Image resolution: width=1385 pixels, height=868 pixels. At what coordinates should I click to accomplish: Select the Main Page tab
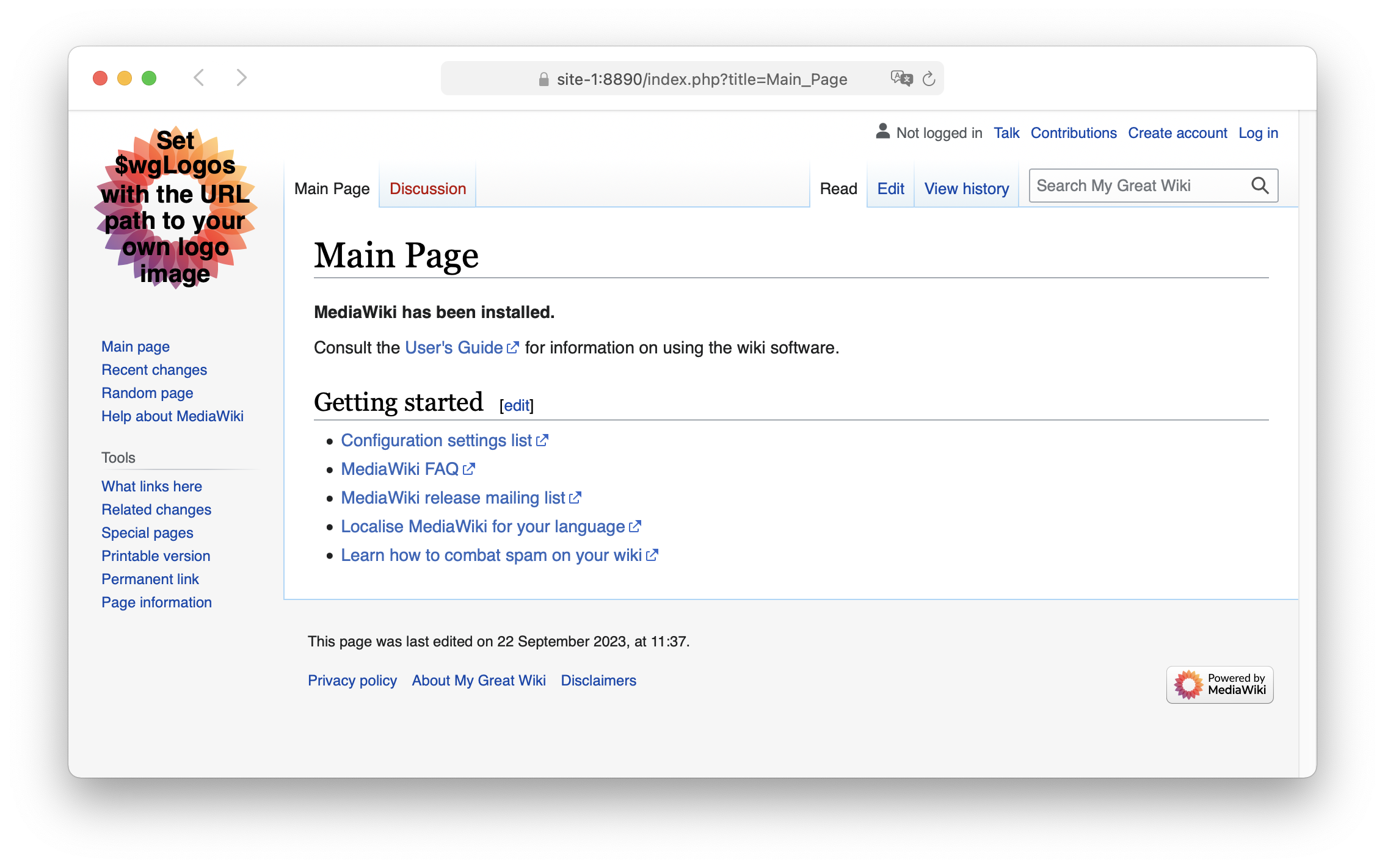click(x=332, y=187)
